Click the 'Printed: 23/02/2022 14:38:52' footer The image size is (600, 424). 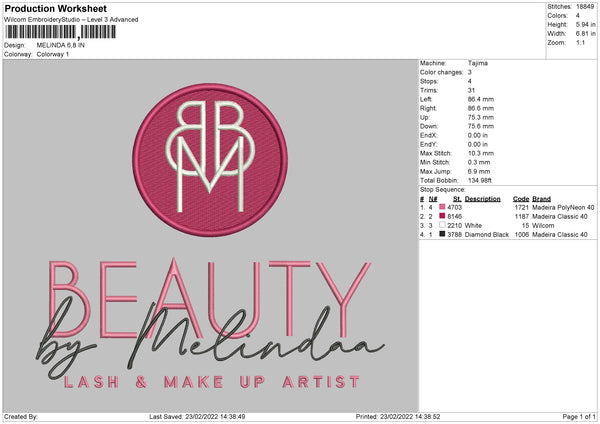point(398,416)
